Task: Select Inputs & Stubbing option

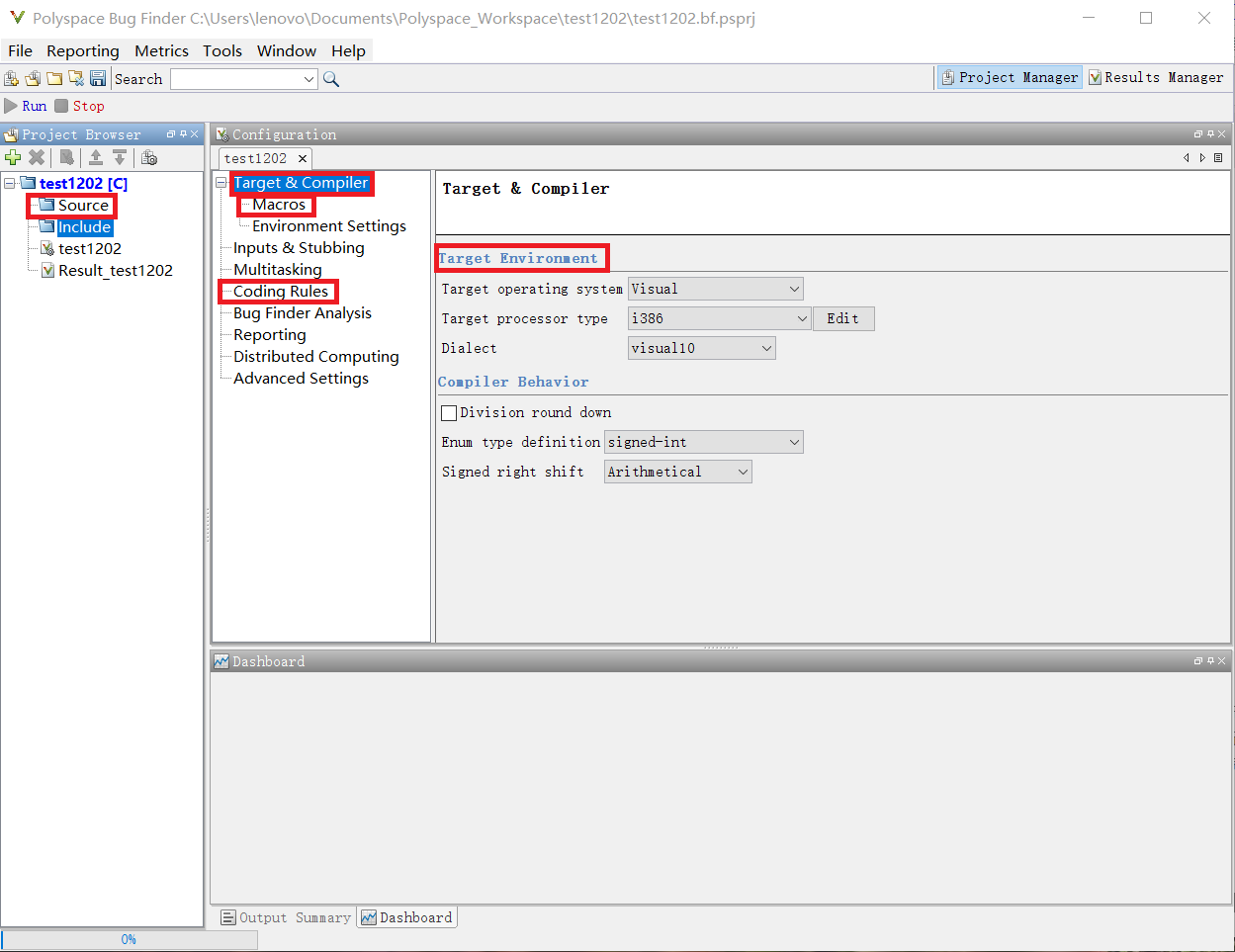Action: 299,248
